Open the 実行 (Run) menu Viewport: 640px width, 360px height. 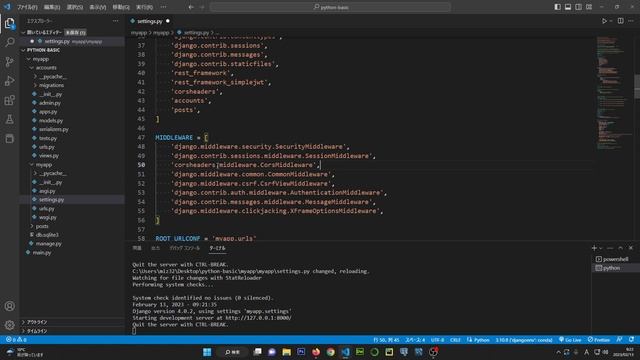pyautogui.click(x=144, y=7)
